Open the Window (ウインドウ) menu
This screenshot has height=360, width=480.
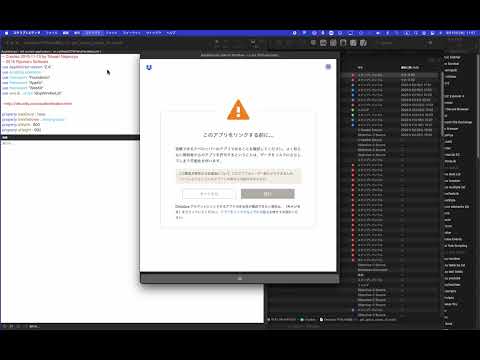point(154,33)
